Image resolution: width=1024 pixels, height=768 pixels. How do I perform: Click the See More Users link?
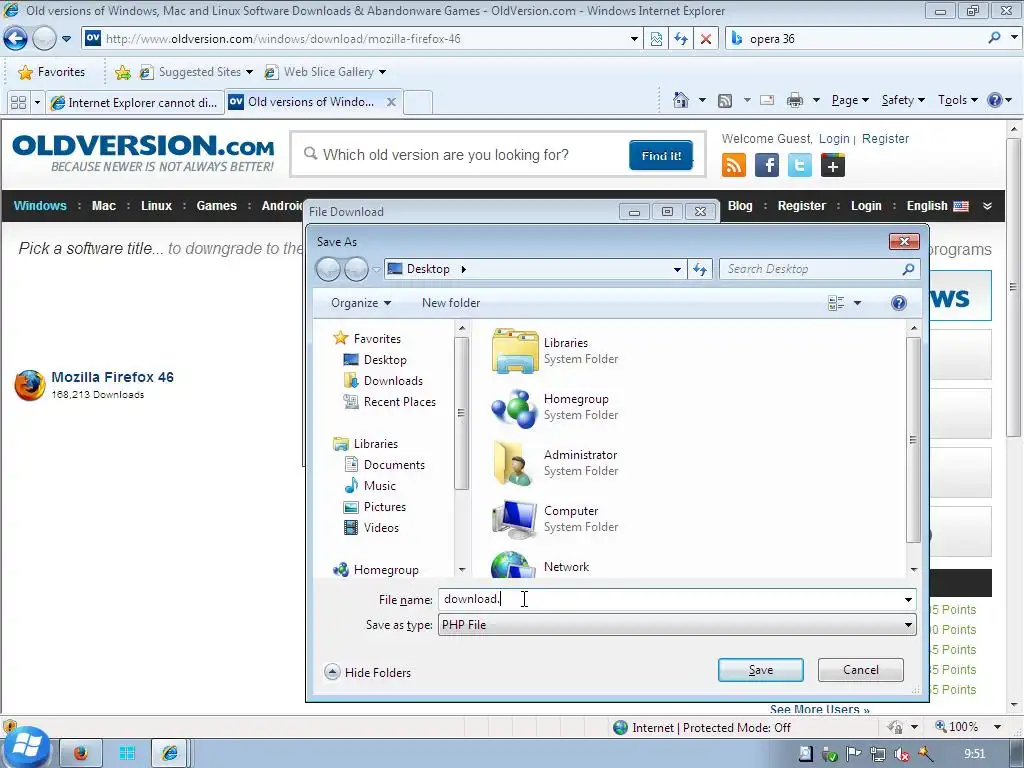tap(820, 709)
